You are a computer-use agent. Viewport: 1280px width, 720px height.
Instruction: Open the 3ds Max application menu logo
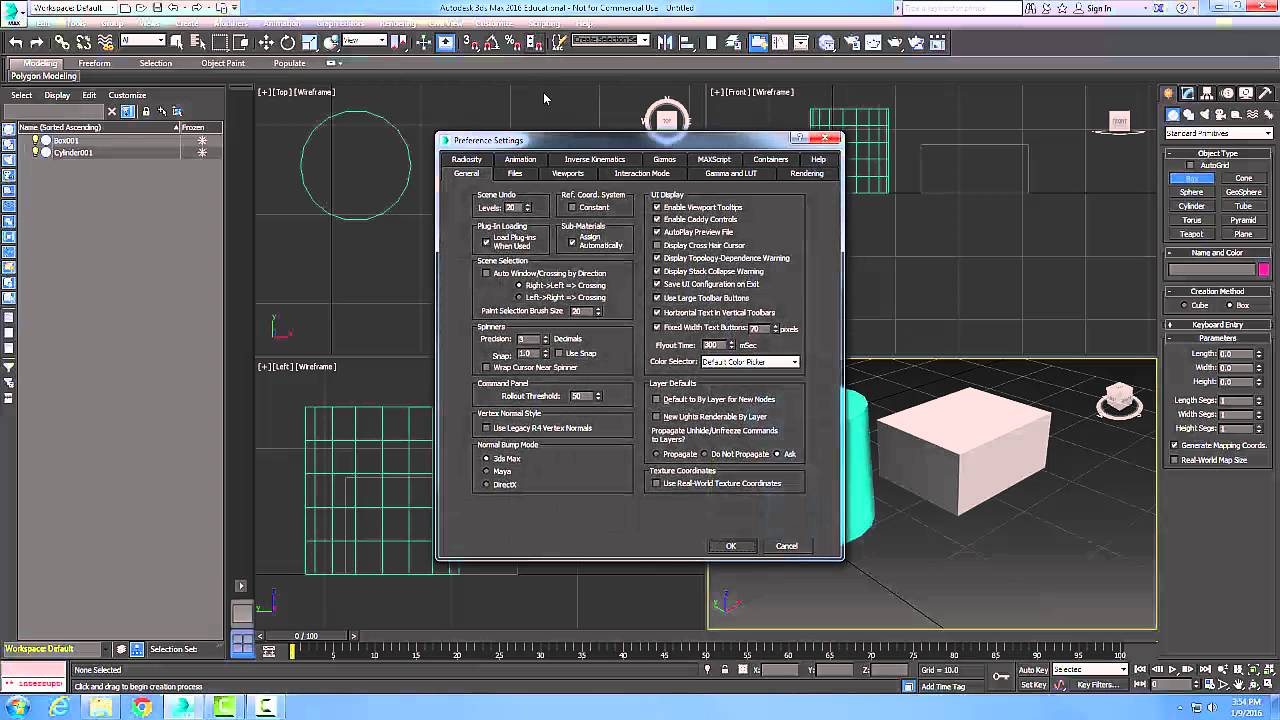[14, 13]
